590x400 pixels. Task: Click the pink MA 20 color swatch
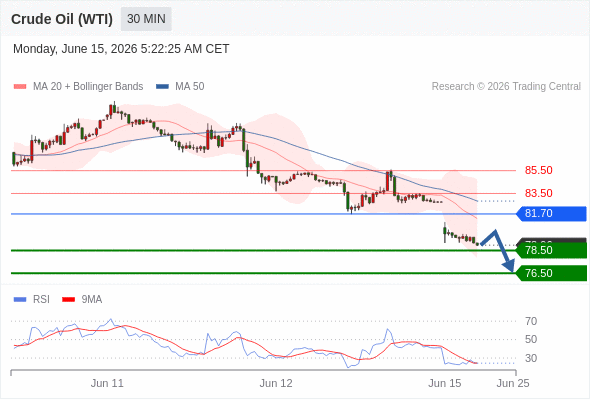coord(20,87)
